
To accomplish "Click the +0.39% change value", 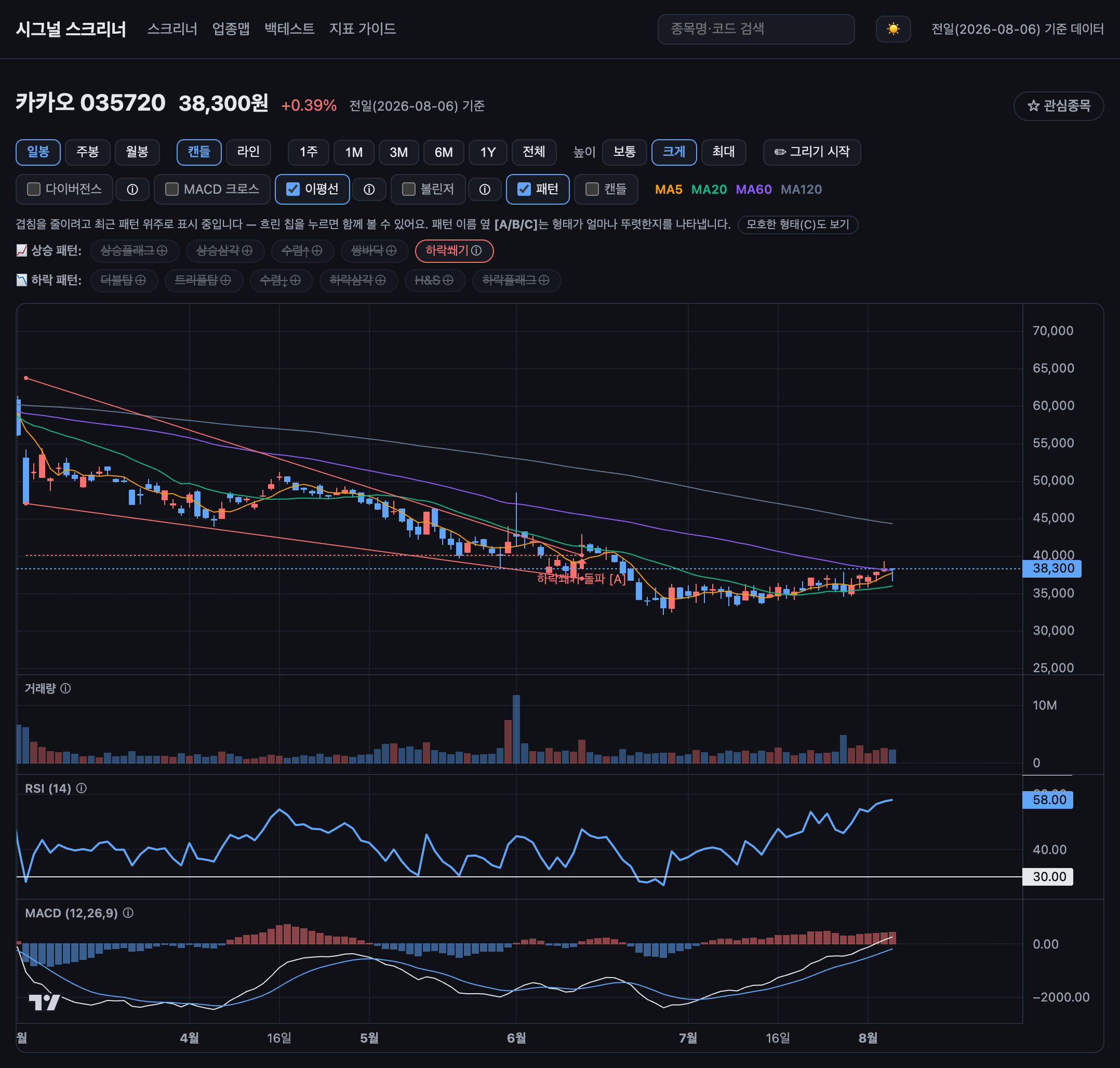I will click(x=309, y=105).
